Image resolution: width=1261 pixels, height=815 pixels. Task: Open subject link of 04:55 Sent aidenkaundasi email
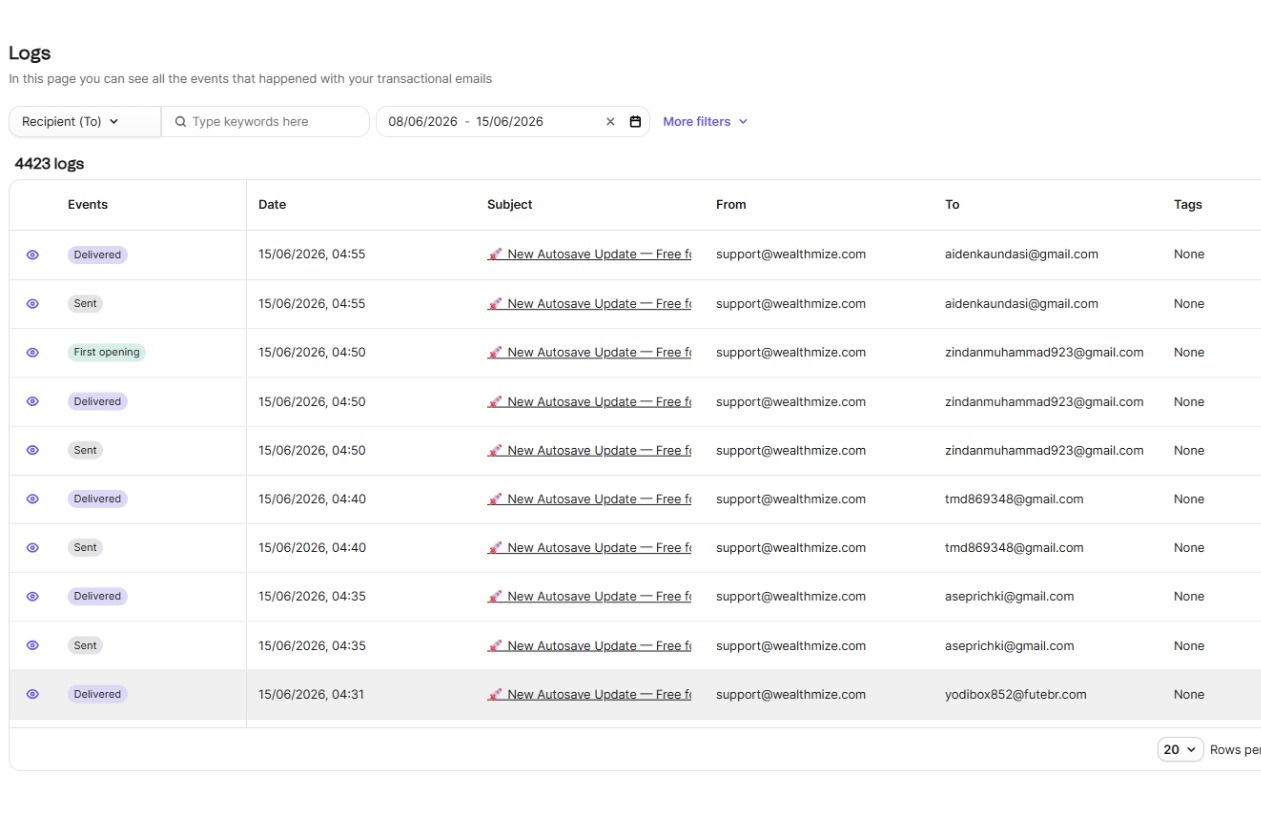point(589,303)
